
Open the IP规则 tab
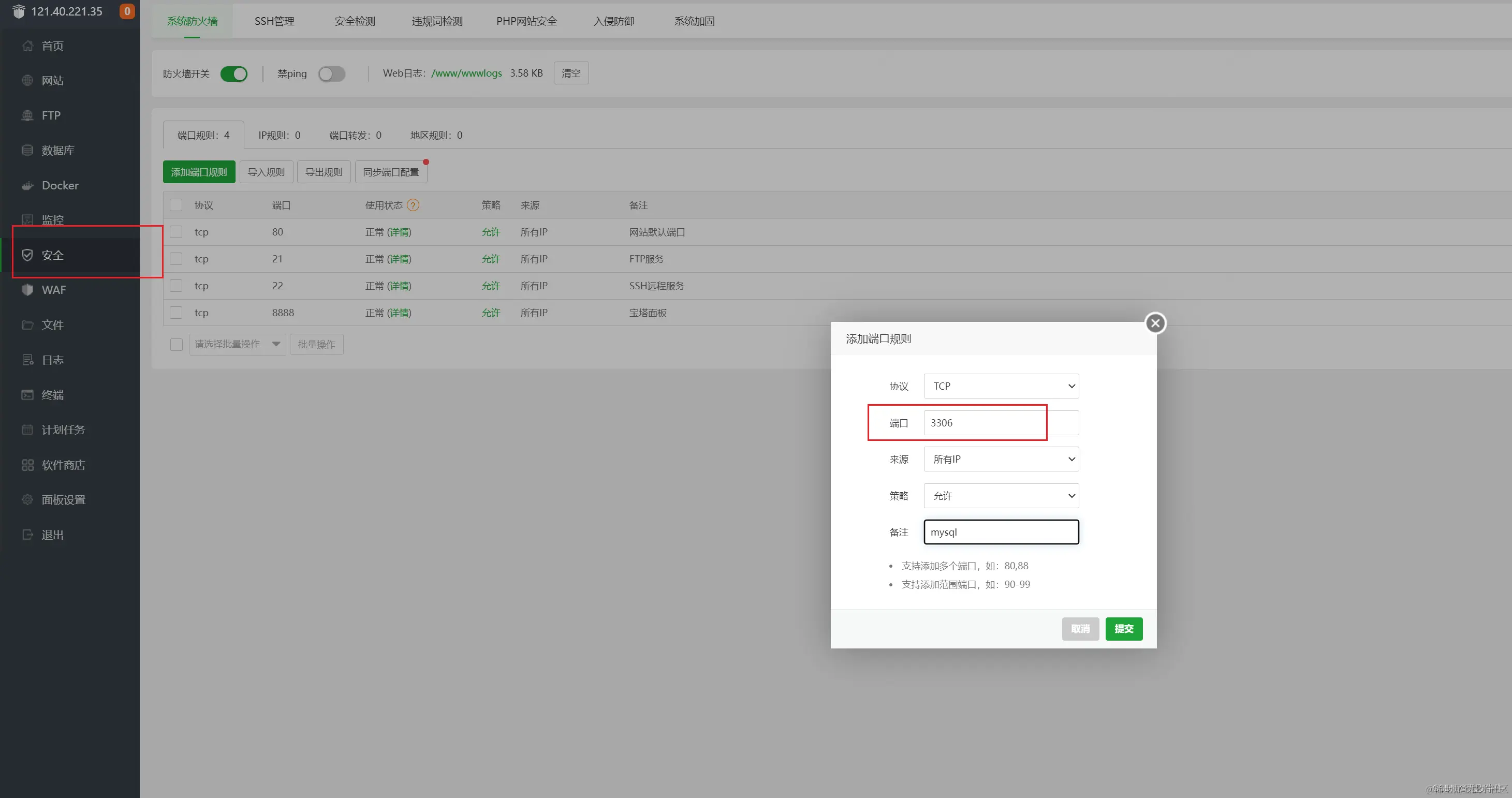(x=280, y=136)
